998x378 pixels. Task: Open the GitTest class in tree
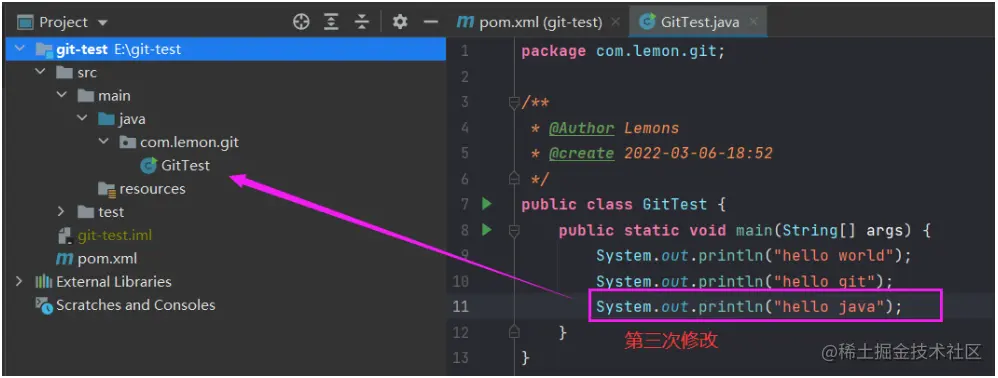tap(185, 165)
